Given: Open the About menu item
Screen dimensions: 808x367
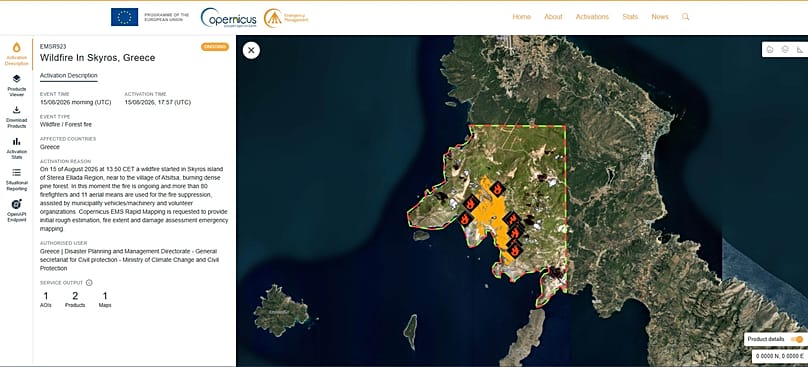Looking at the screenshot, I should pos(553,17).
